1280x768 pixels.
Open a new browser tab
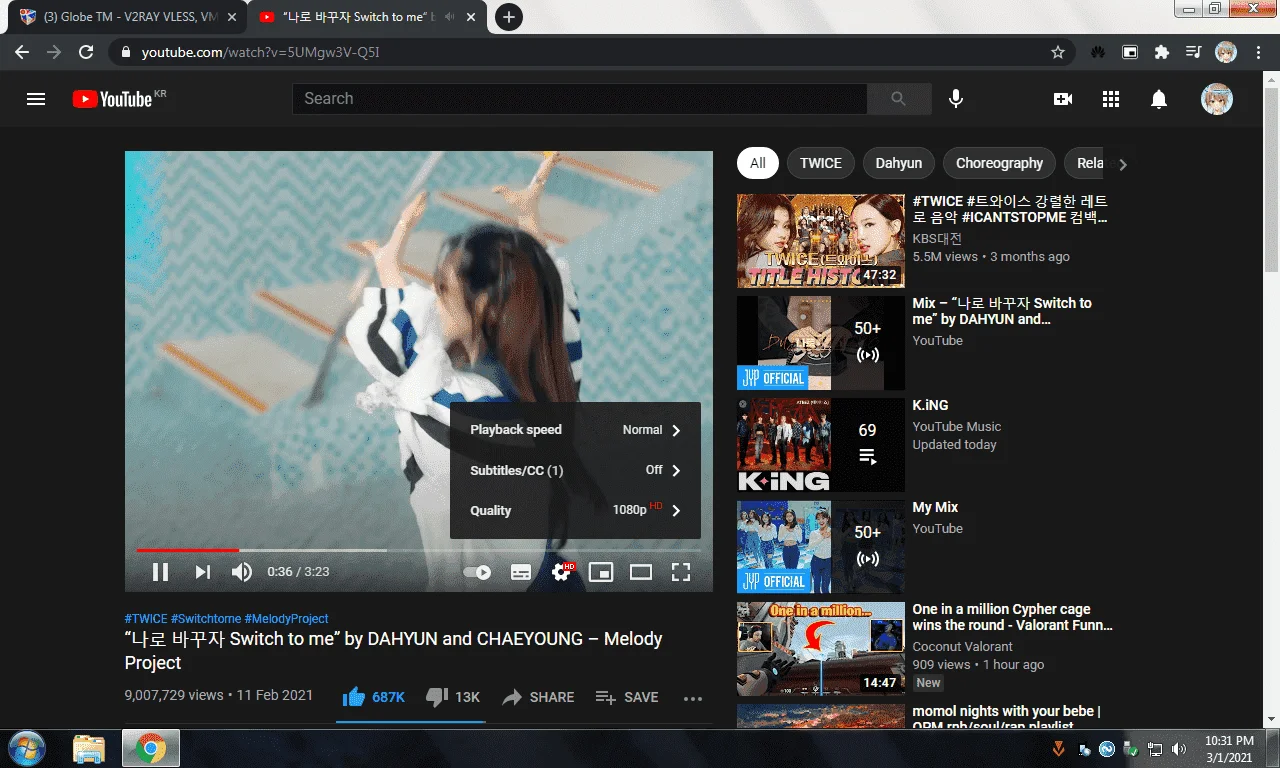point(509,17)
